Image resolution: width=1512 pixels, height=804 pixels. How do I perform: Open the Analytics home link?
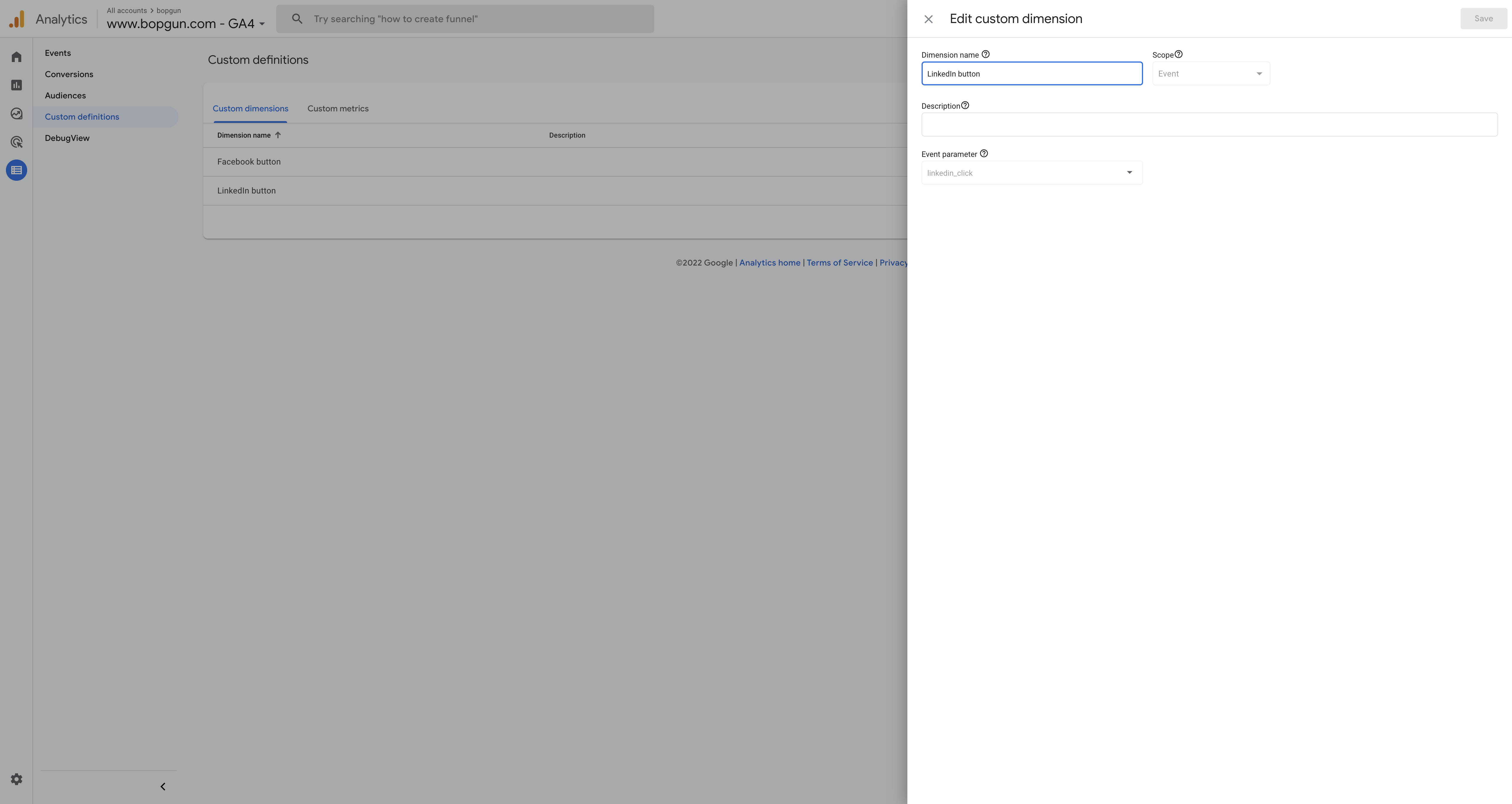tap(769, 262)
